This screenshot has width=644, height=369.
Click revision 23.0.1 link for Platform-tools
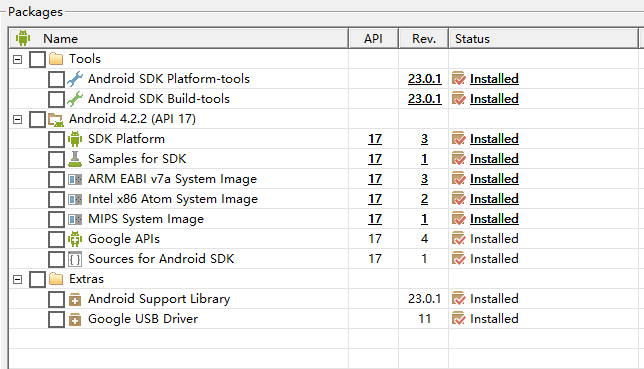(425, 78)
